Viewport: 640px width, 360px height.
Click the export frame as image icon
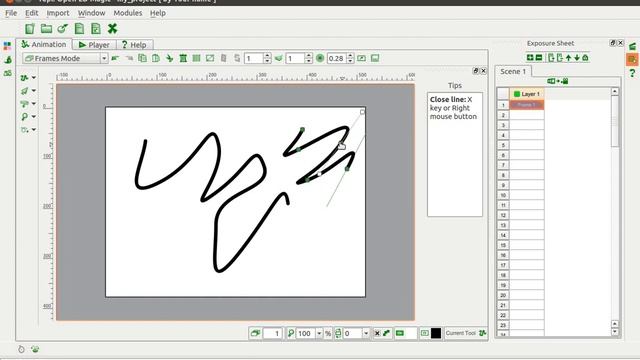[x=362, y=58]
